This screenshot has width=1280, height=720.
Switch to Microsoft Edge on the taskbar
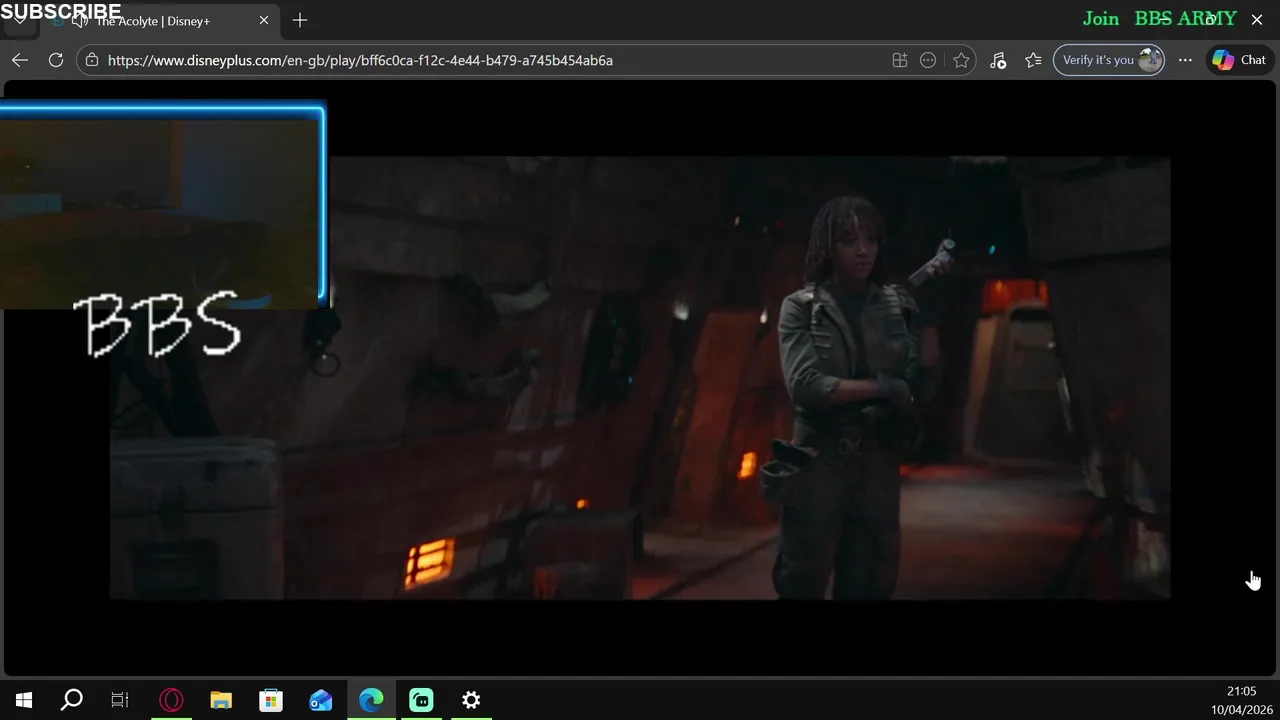[371, 700]
